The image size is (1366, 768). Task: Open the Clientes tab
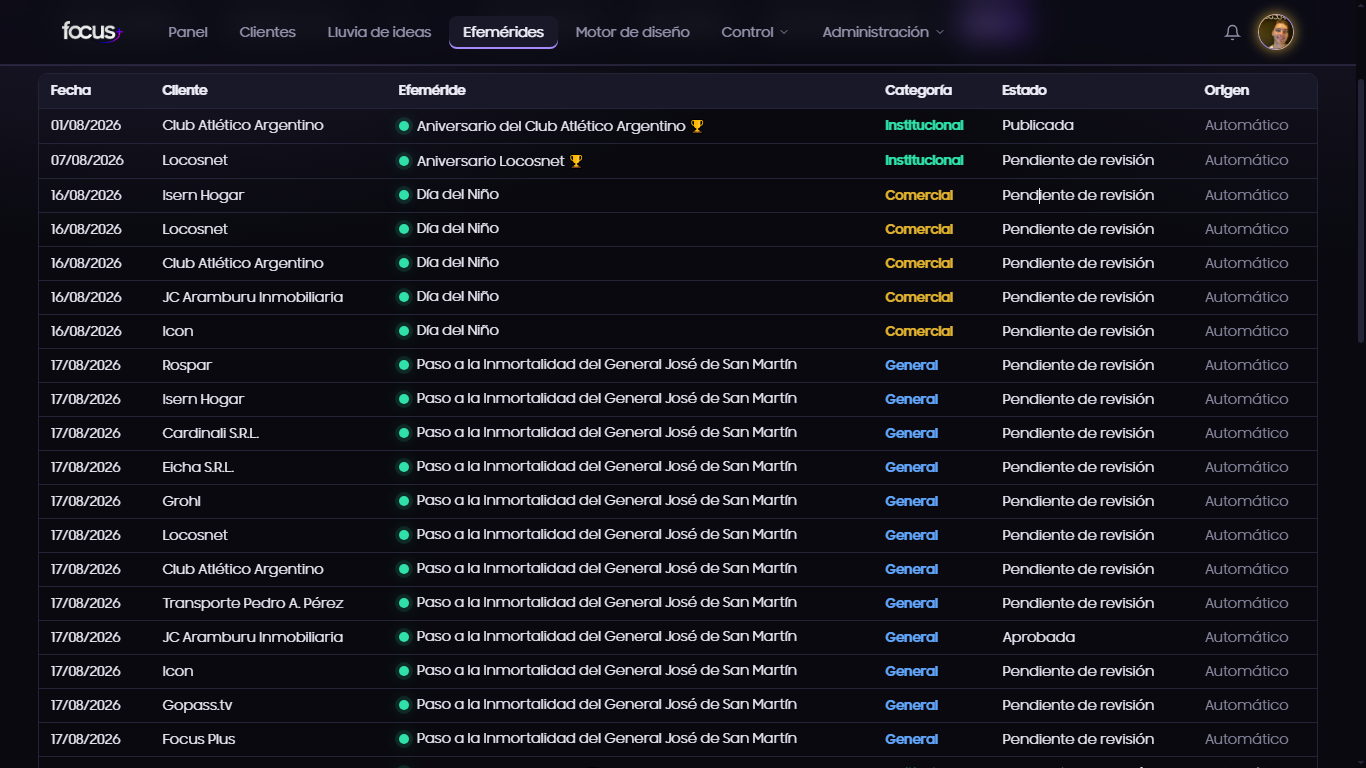pyautogui.click(x=267, y=32)
